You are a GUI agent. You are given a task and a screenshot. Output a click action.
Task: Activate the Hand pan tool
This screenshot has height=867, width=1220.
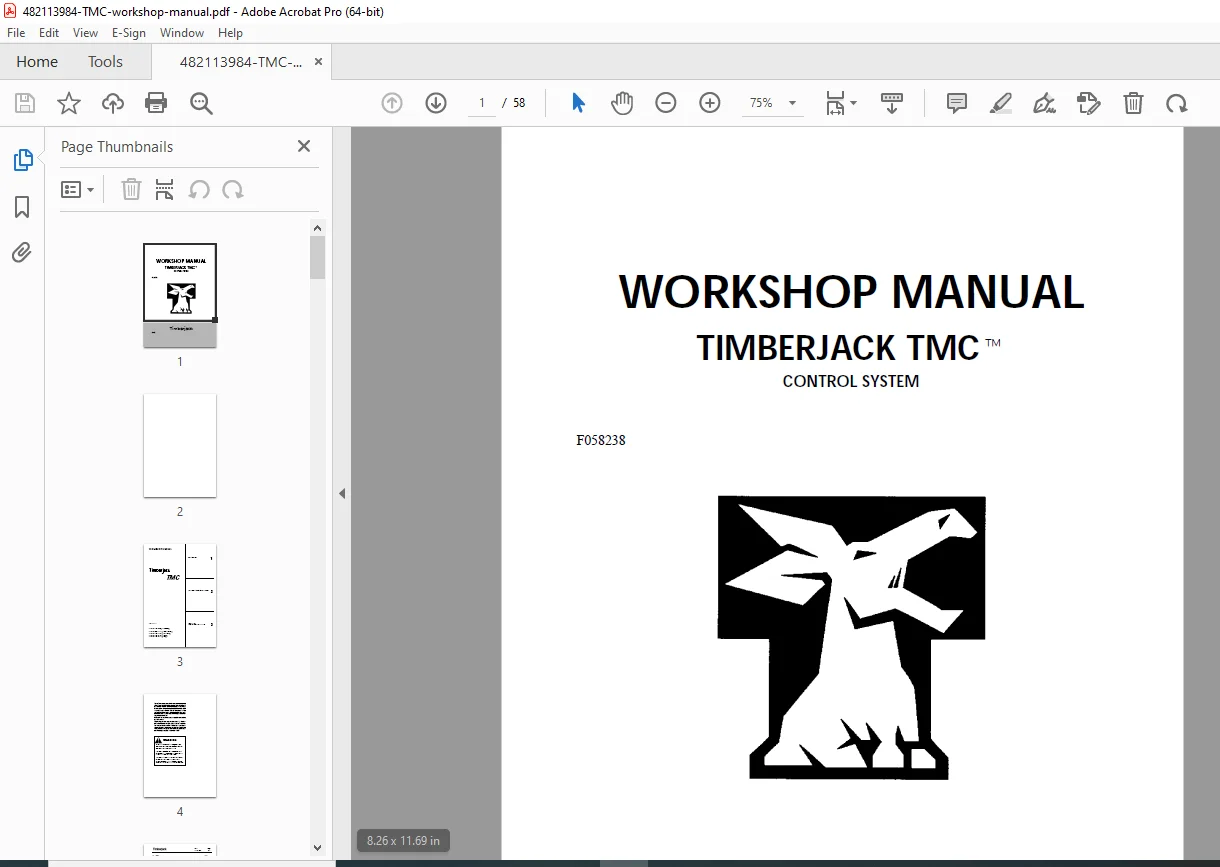[x=622, y=103]
